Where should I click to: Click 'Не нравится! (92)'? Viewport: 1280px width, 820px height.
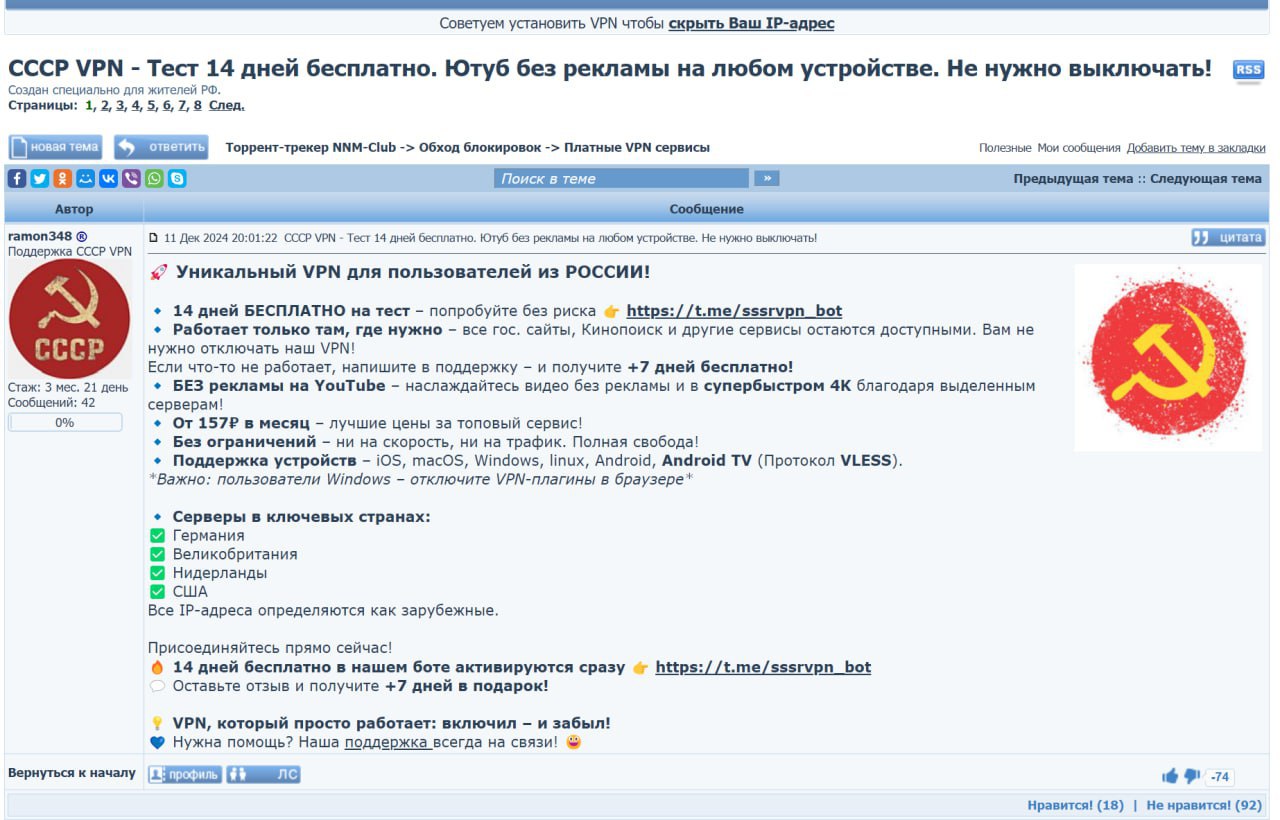pyautogui.click(x=1204, y=805)
